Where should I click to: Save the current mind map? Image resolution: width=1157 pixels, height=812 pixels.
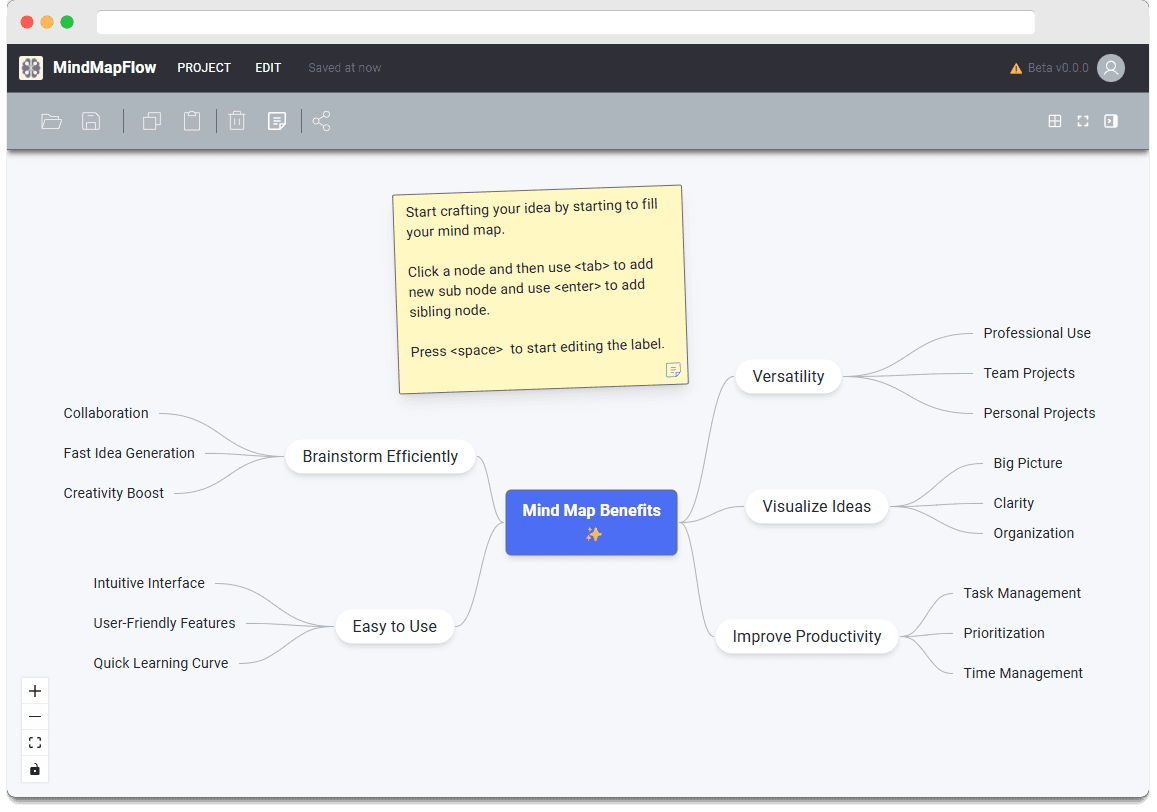click(90, 121)
